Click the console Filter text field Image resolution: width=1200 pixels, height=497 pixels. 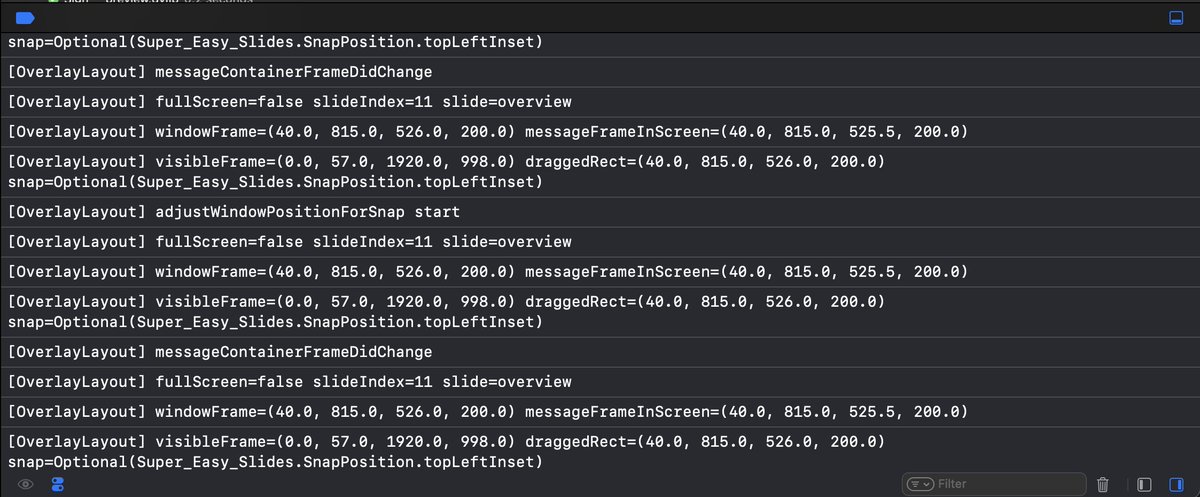pos(1005,484)
